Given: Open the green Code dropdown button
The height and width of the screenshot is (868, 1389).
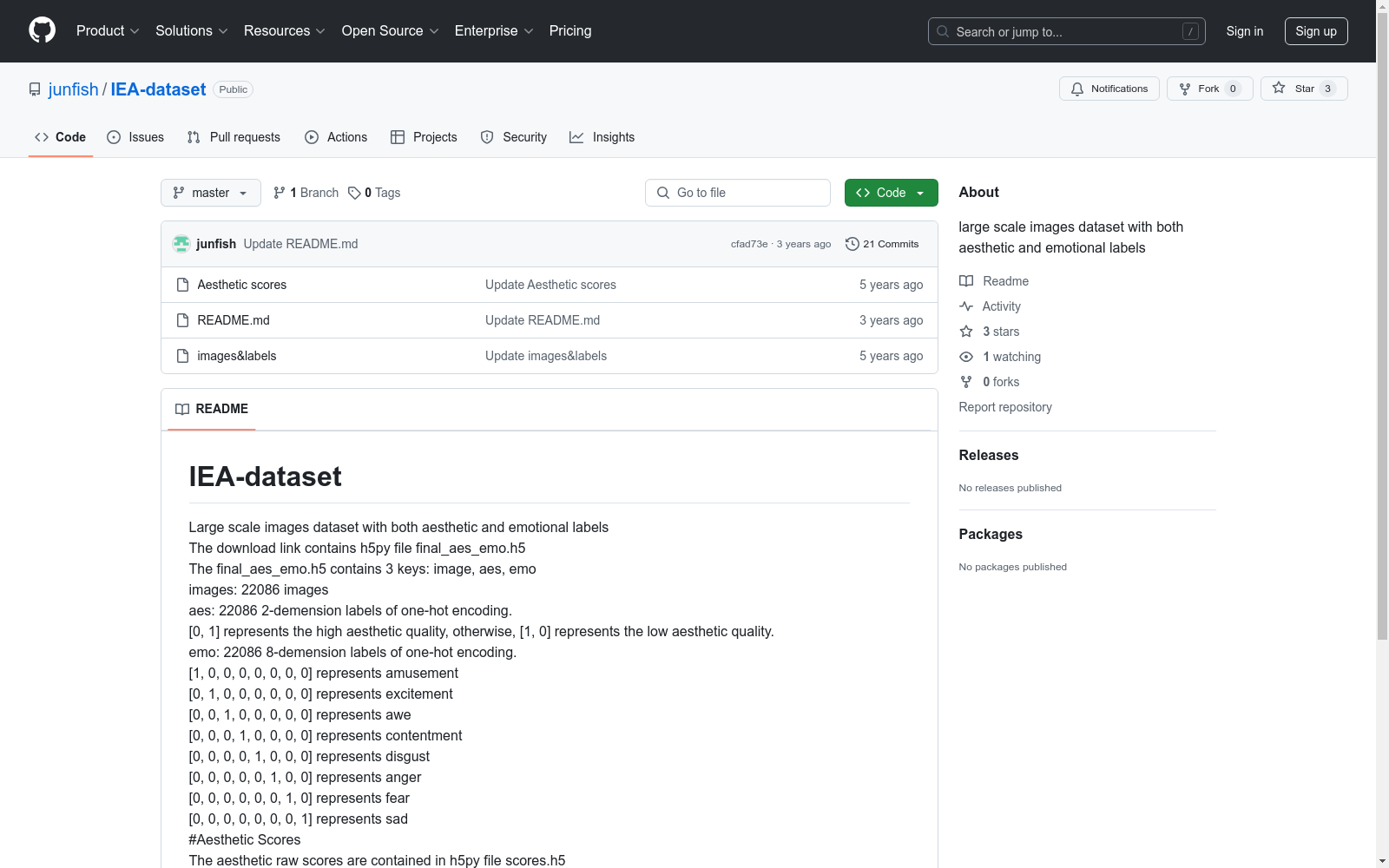Looking at the screenshot, I should (x=891, y=193).
